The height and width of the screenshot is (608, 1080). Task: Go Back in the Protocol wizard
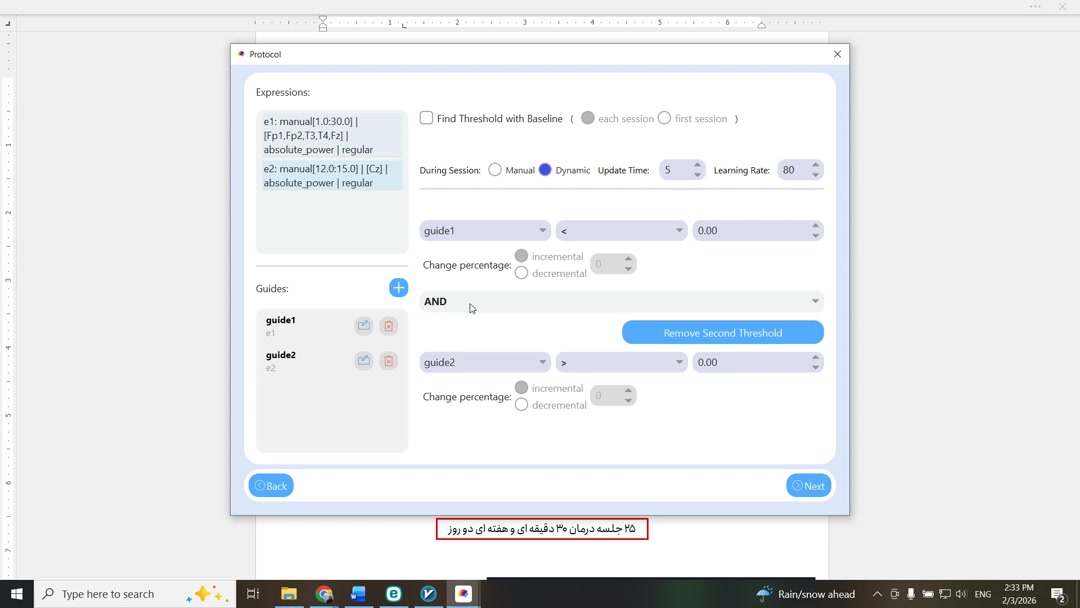(271, 485)
